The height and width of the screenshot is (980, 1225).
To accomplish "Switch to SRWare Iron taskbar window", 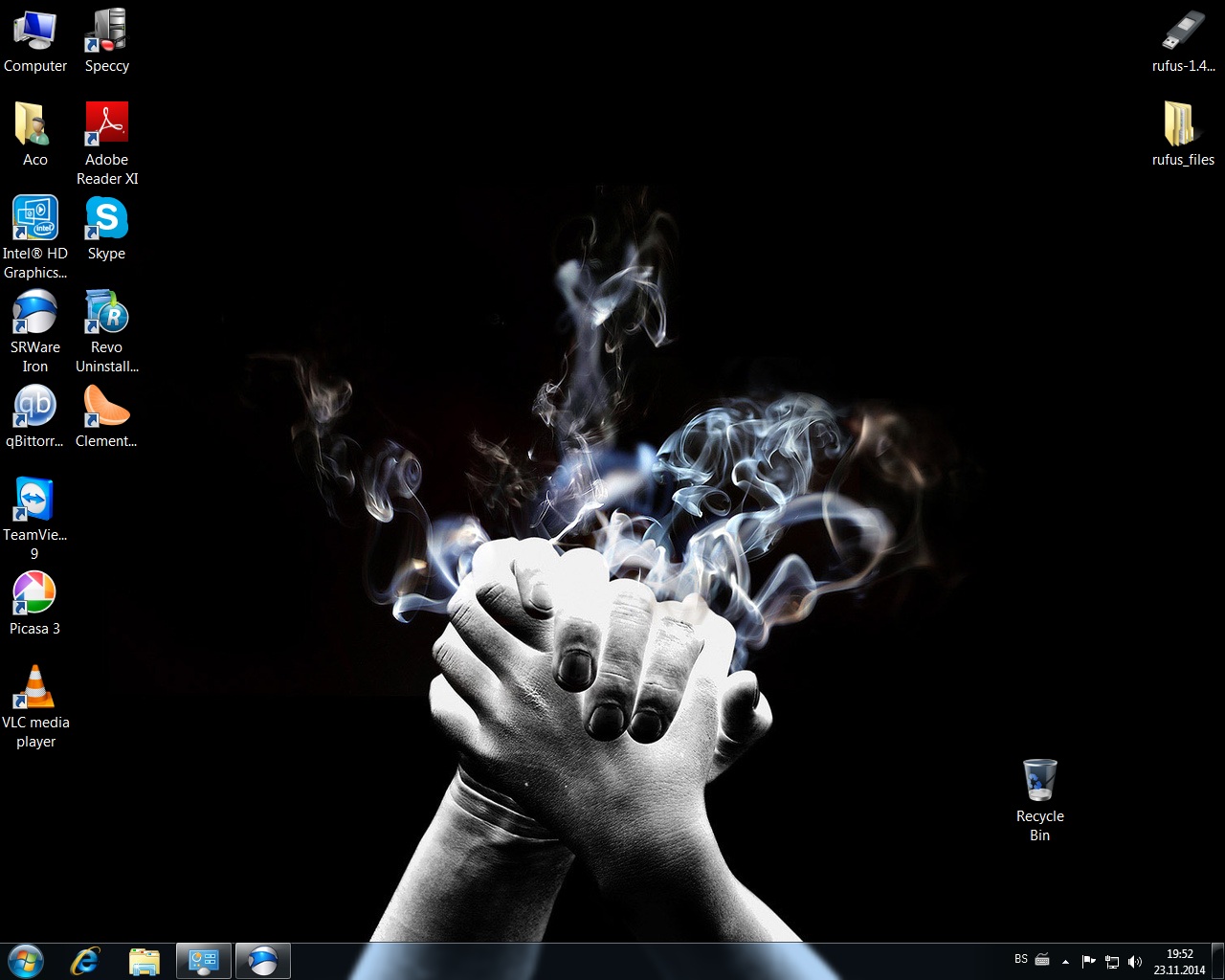I will point(263,961).
